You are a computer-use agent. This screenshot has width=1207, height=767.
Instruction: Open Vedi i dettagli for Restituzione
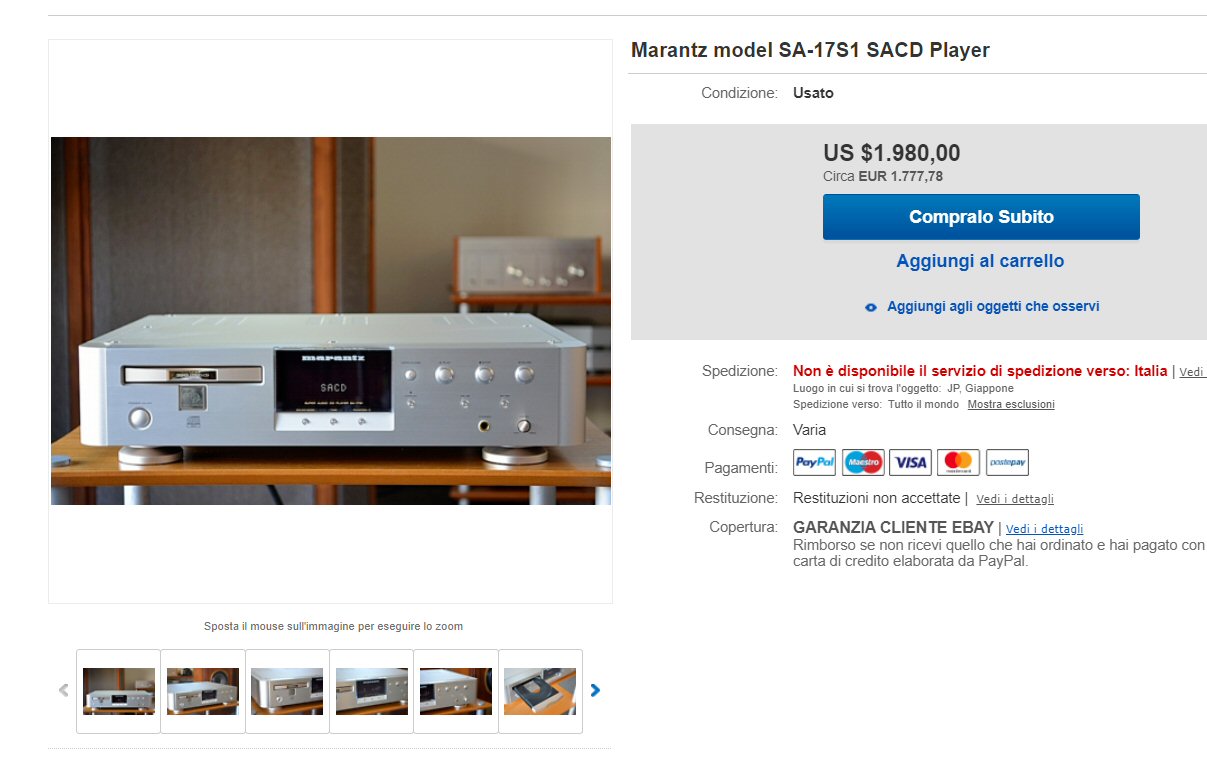click(1015, 499)
